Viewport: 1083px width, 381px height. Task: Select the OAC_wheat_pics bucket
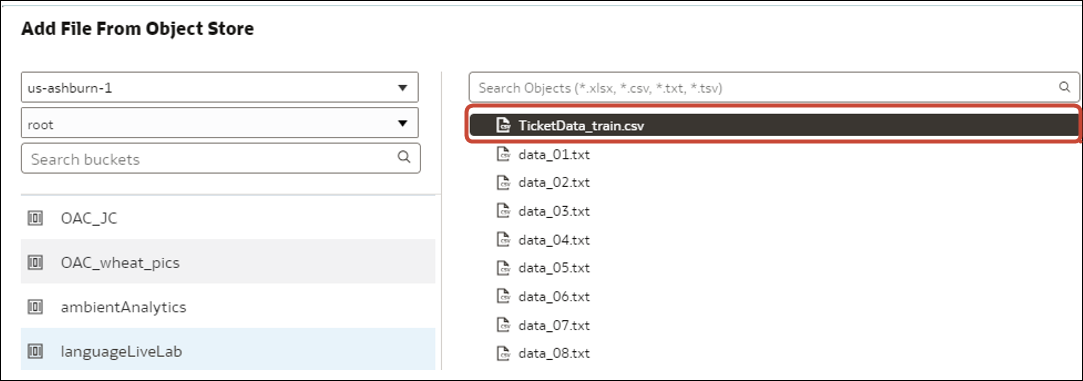228,262
